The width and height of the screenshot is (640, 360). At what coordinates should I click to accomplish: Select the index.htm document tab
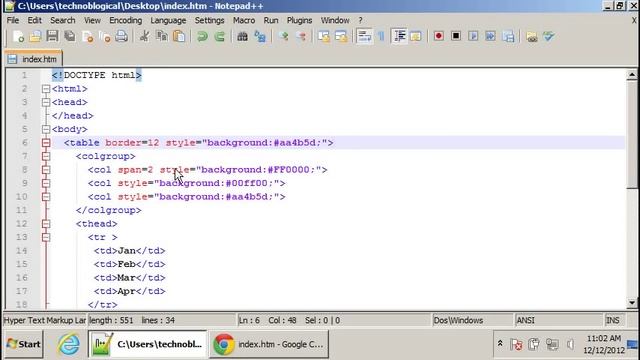(33, 59)
